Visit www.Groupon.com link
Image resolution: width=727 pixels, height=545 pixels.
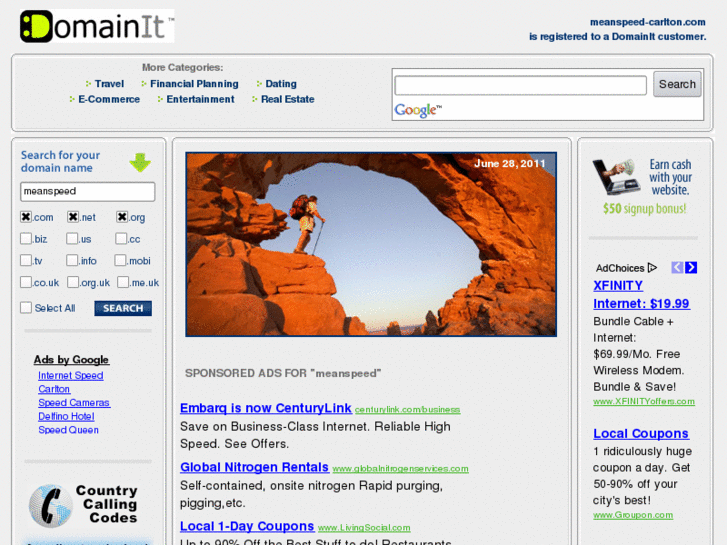(633, 515)
